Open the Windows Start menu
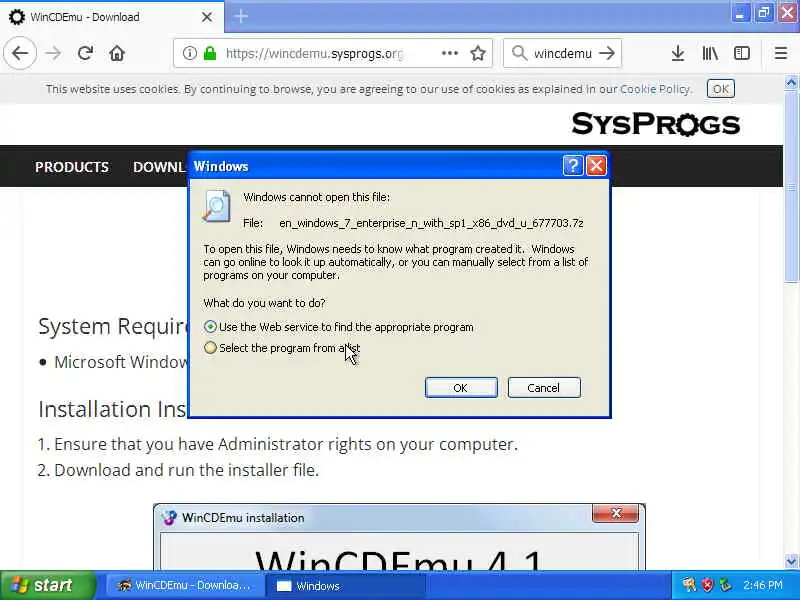 [x=47, y=585]
